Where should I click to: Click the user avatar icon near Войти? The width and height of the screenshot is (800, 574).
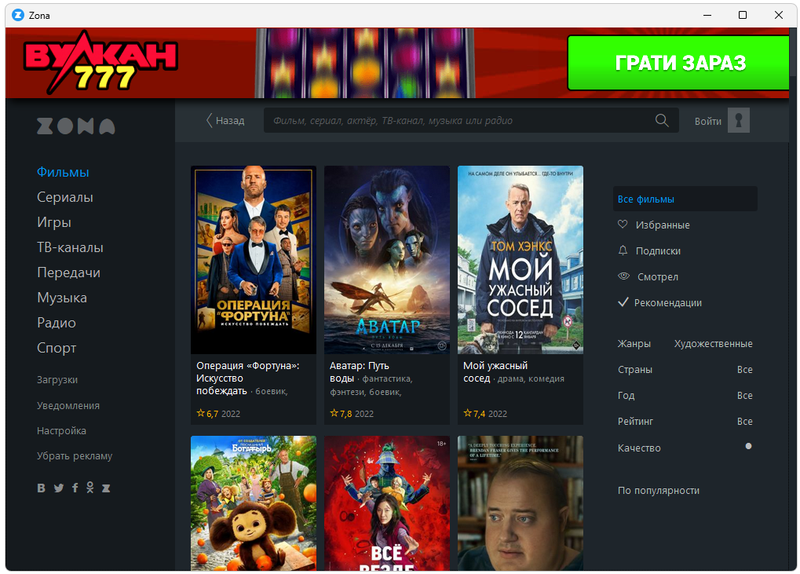coord(738,120)
